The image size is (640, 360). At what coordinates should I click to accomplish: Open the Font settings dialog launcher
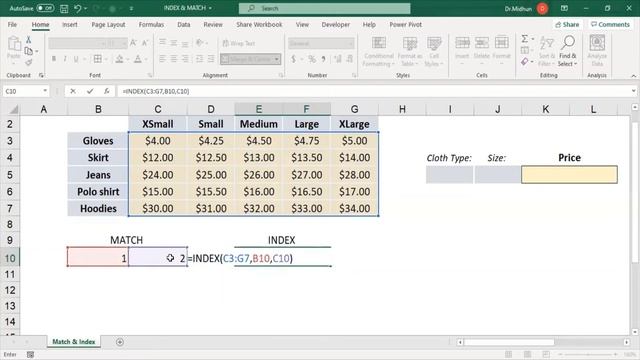[150, 75]
